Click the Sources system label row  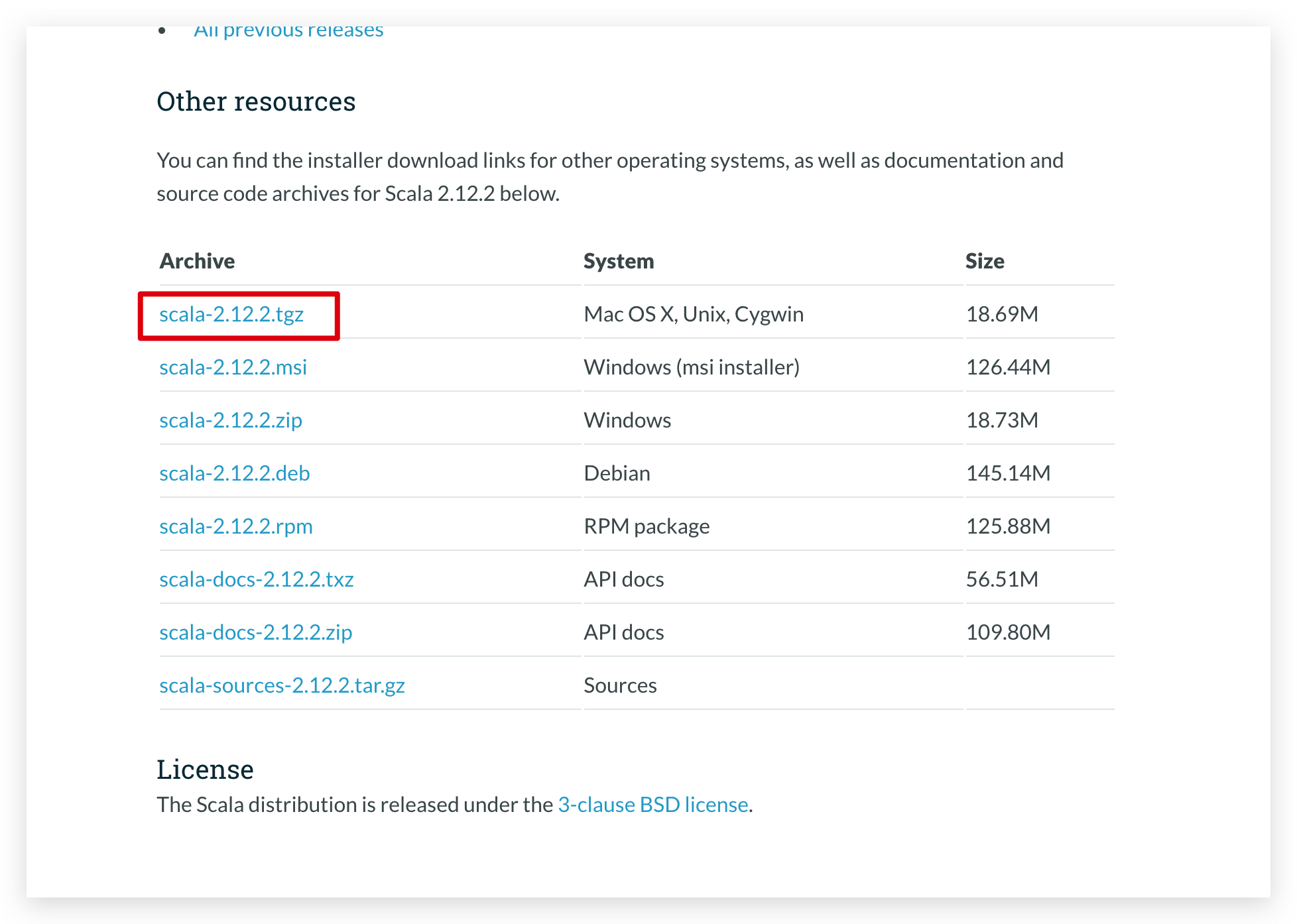(620, 685)
